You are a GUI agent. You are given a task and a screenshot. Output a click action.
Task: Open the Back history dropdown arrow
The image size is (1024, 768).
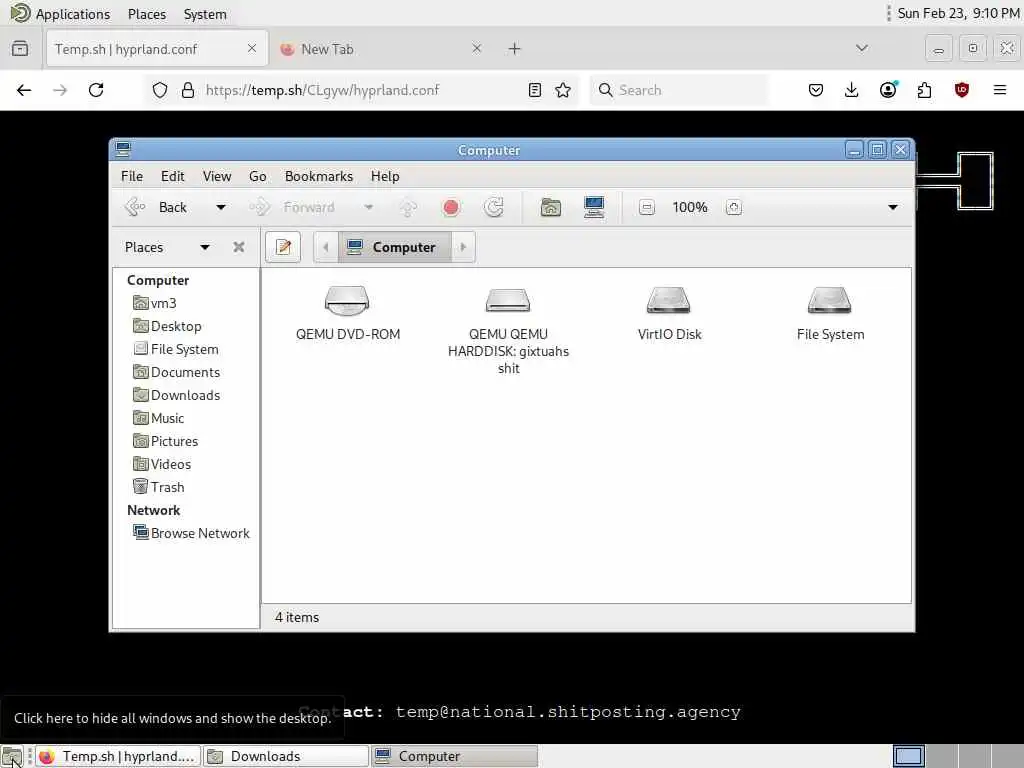pyautogui.click(x=221, y=208)
